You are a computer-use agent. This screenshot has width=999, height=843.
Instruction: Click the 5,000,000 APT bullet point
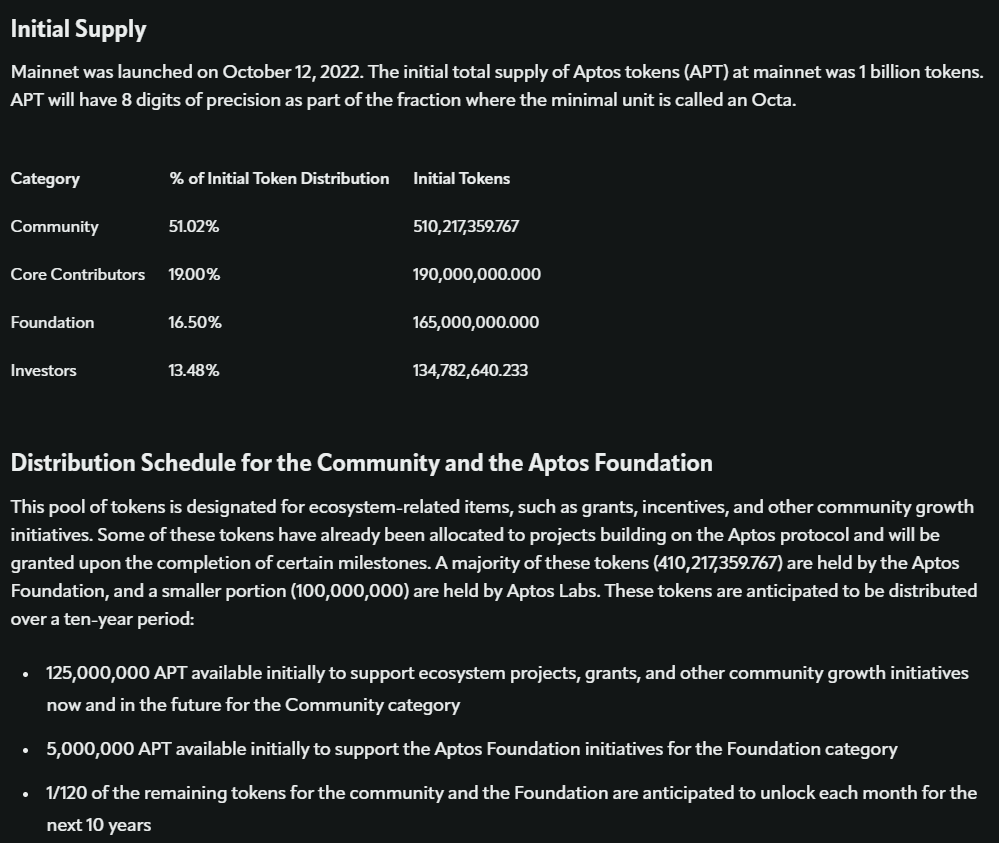[x=471, y=749]
